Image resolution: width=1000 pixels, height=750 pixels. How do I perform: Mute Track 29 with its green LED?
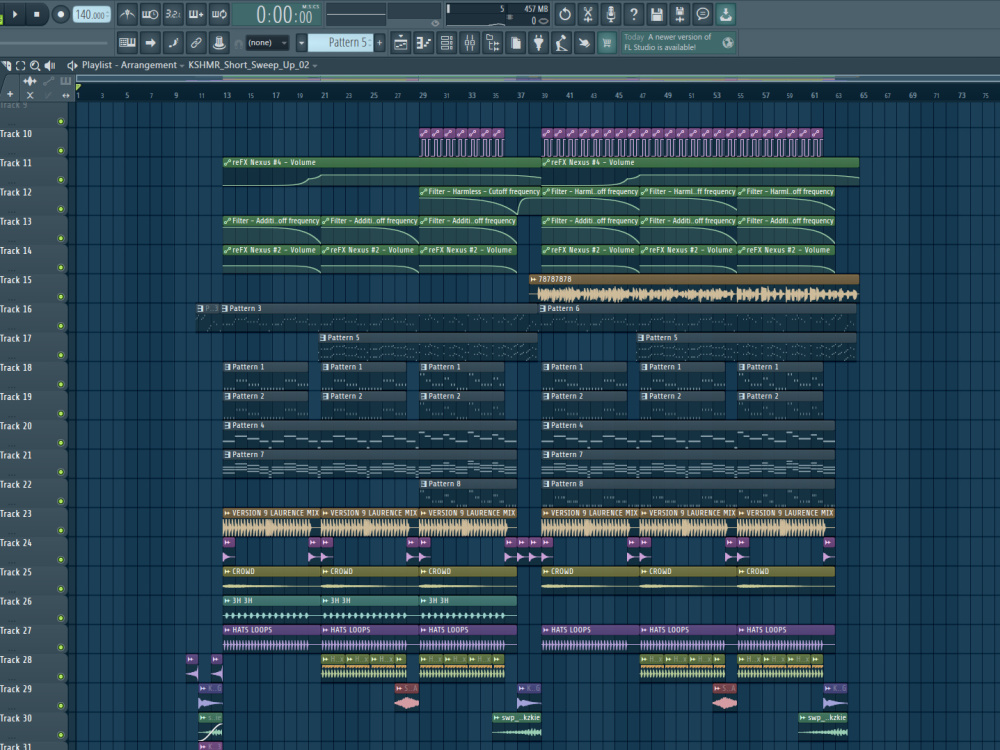[61, 706]
